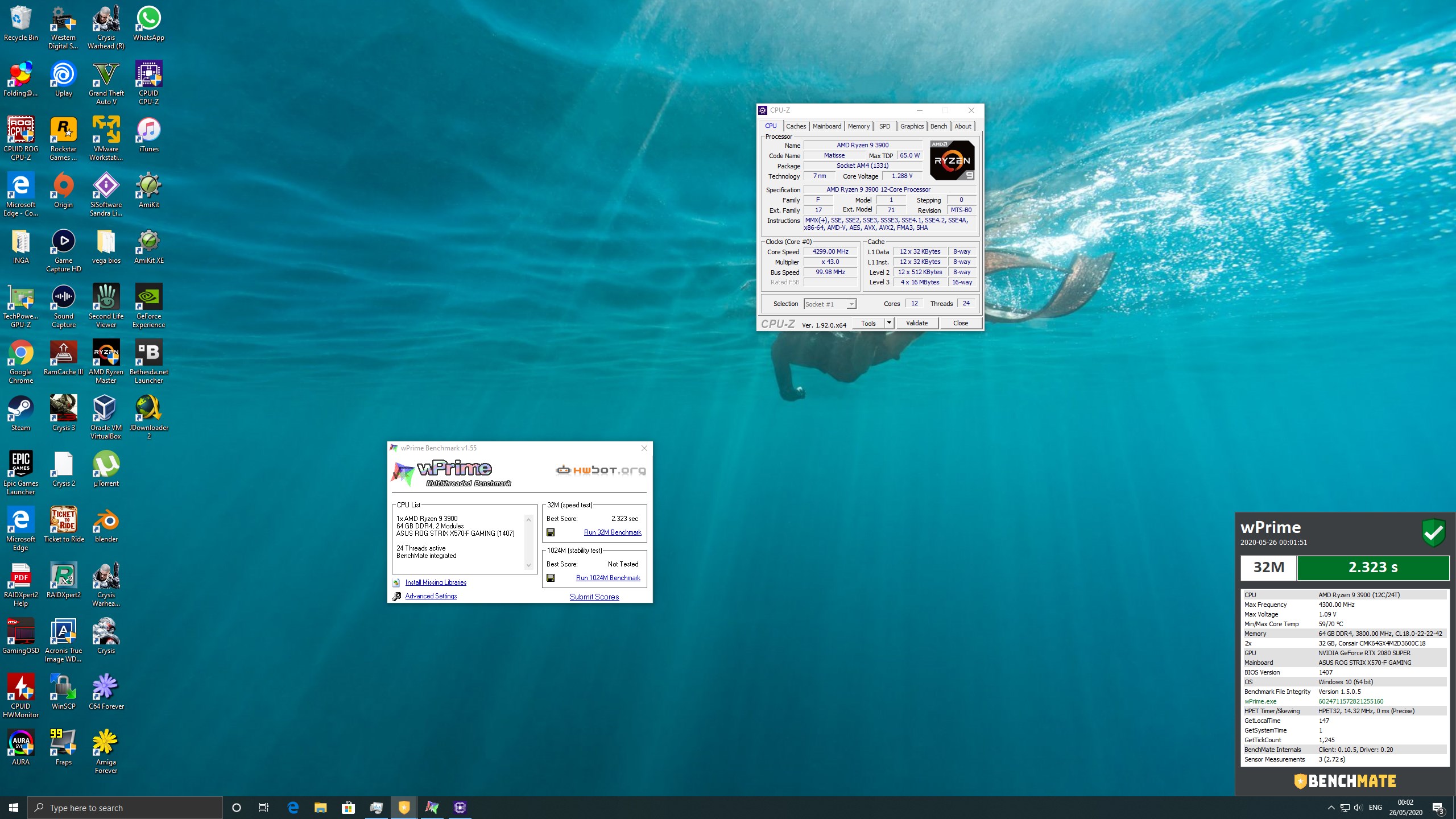
Task: Open the AmiKit XE shortcut
Action: pyautogui.click(x=148, y=246)
